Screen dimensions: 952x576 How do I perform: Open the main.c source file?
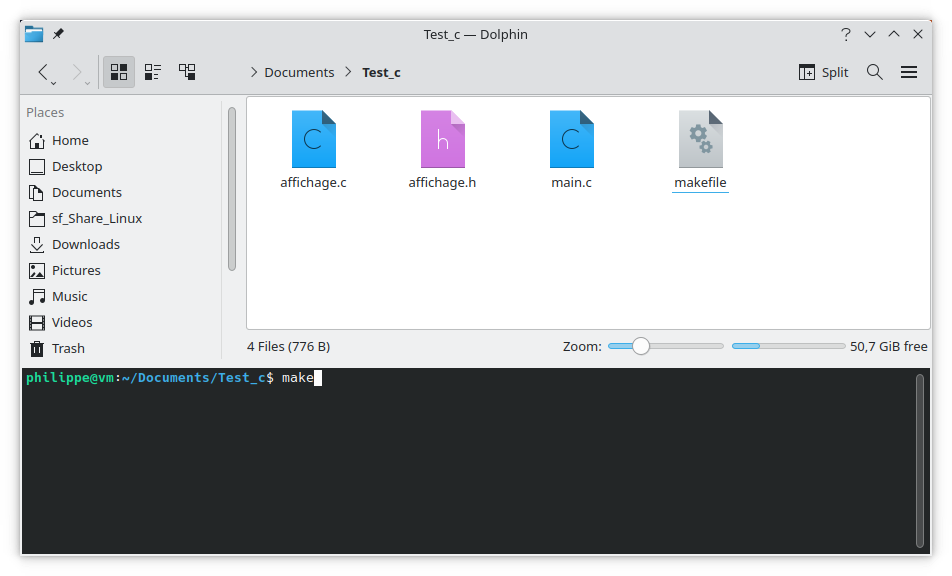[x=571, y=140]
